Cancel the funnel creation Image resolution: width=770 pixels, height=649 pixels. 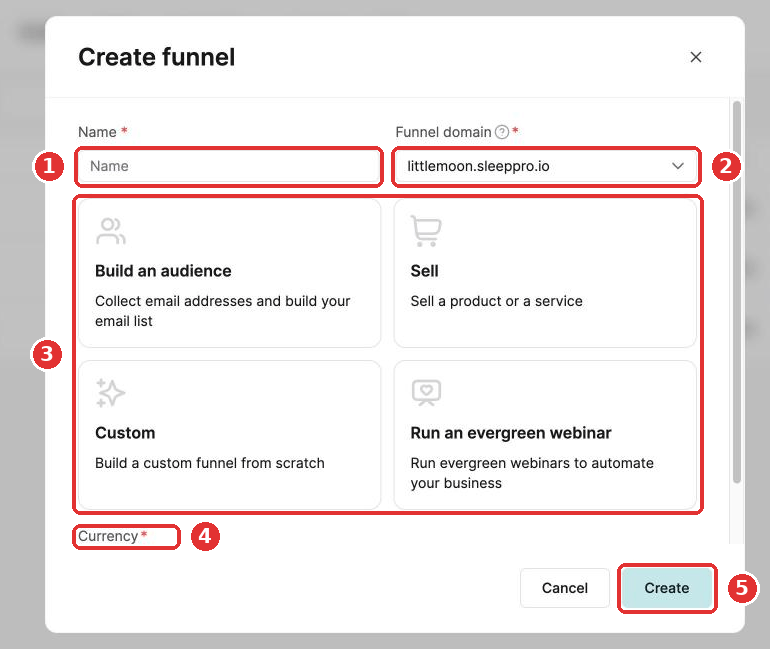[565, 588]
